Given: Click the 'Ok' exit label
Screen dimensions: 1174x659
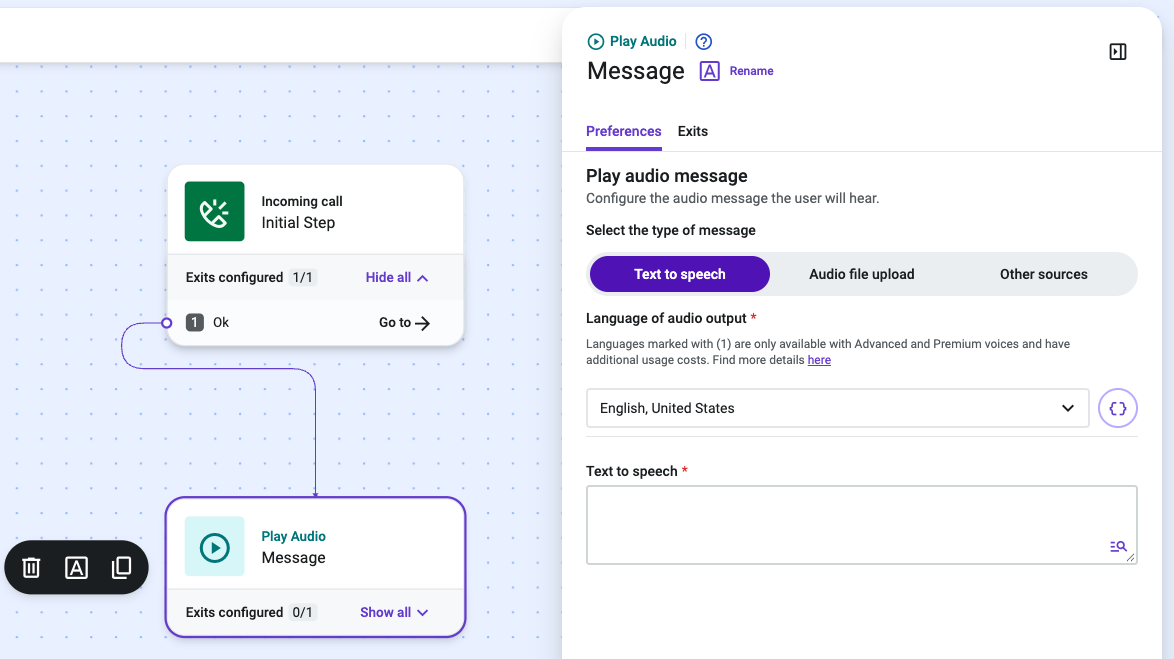Looking at the screenshot, I should pyautogui.click(x=221, y=323).
